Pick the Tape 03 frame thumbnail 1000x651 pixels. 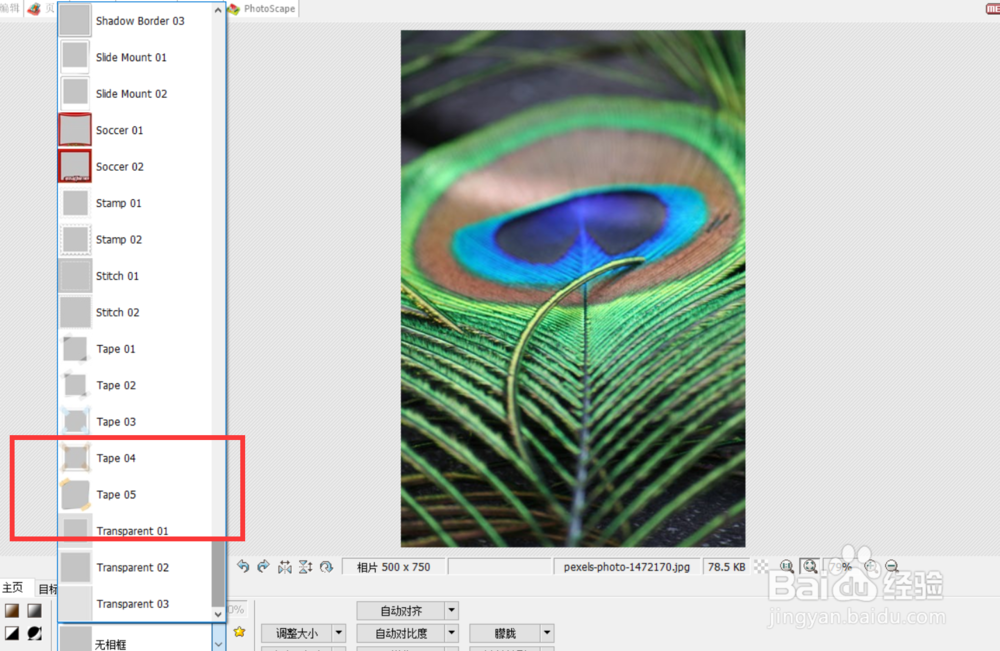75,421
